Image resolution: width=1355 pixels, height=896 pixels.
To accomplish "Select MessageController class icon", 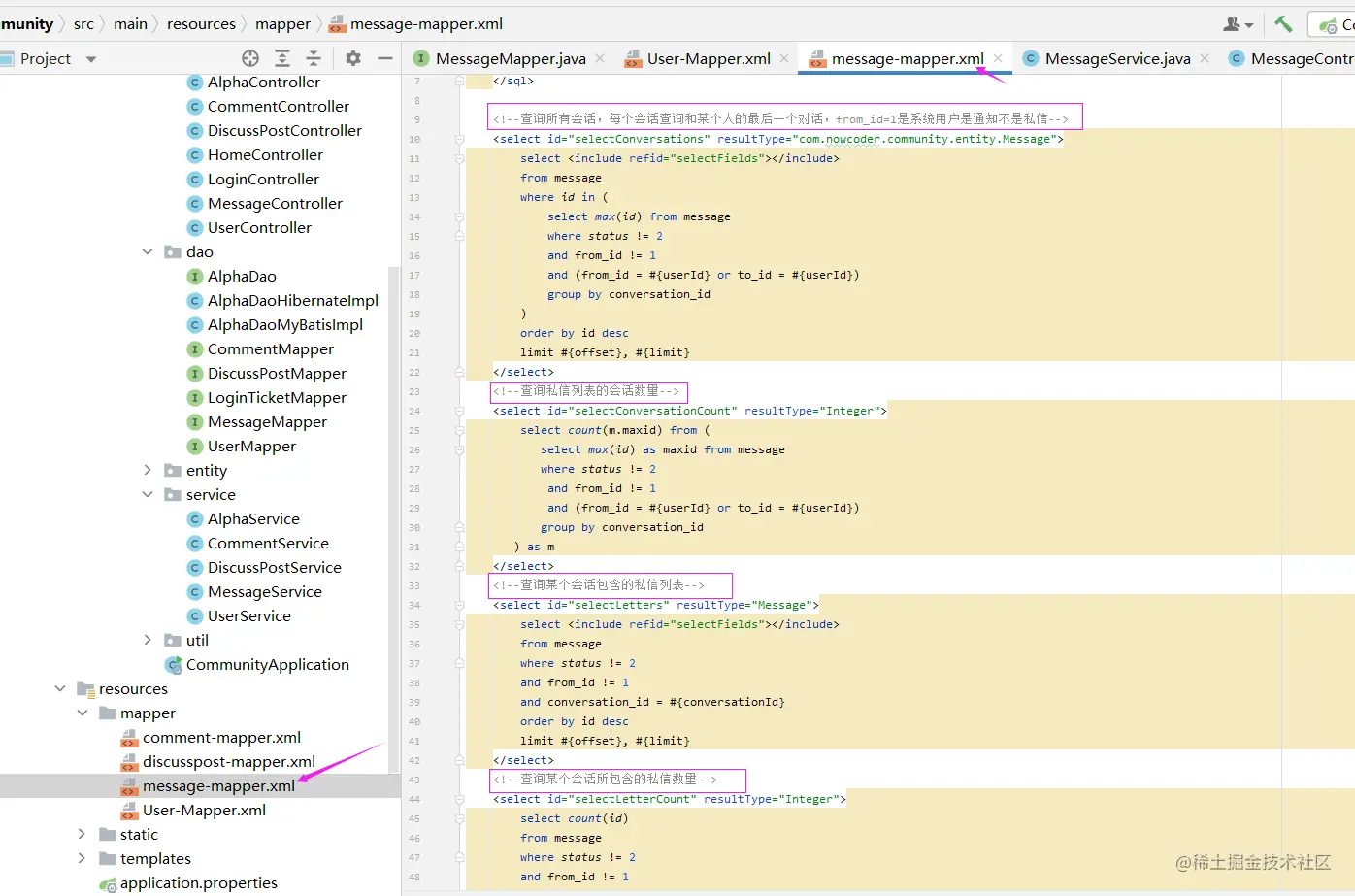I will (195, 204).
